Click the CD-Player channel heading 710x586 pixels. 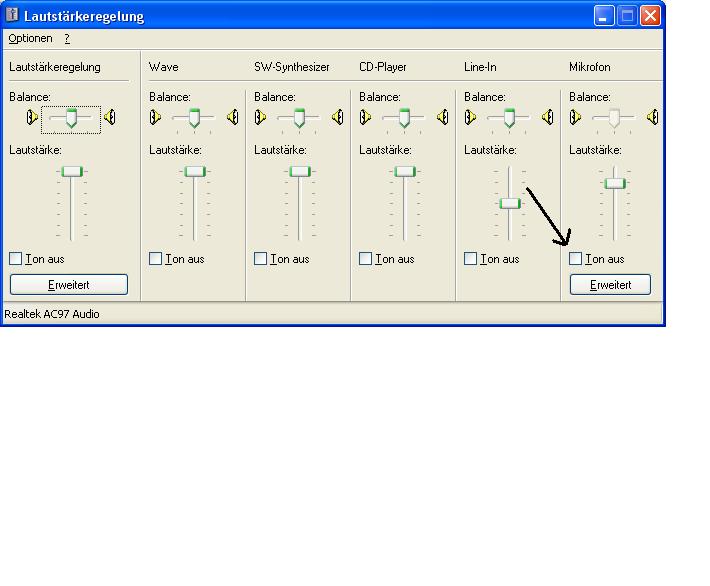click(383, 67)
